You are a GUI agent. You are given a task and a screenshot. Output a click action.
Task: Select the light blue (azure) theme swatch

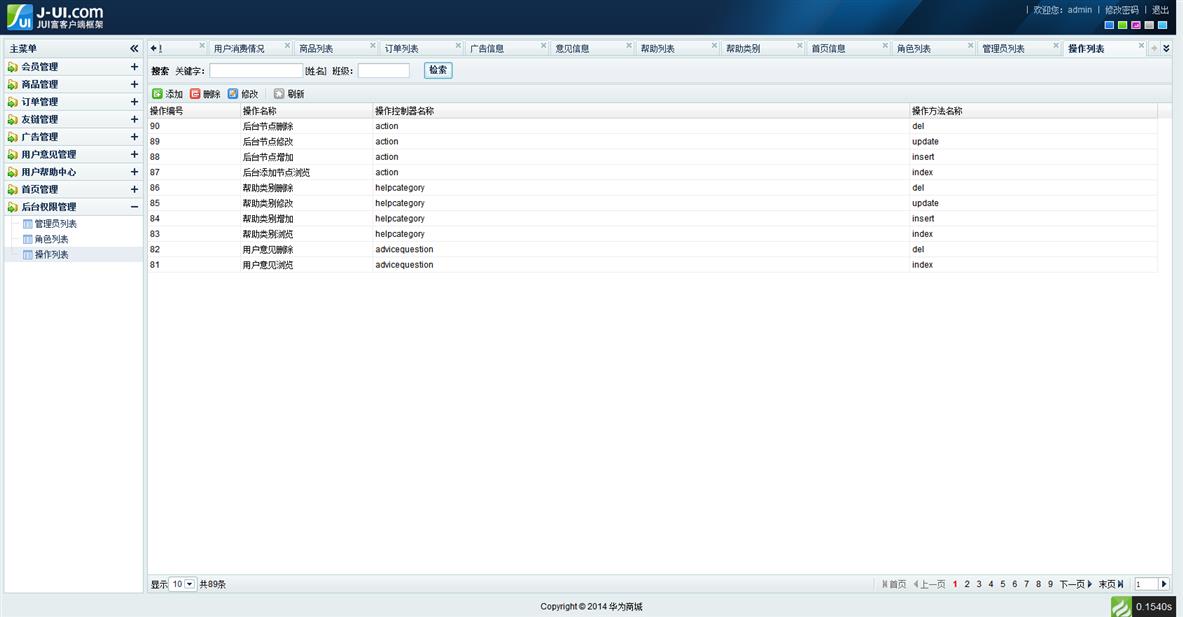tap(1163, 25)
